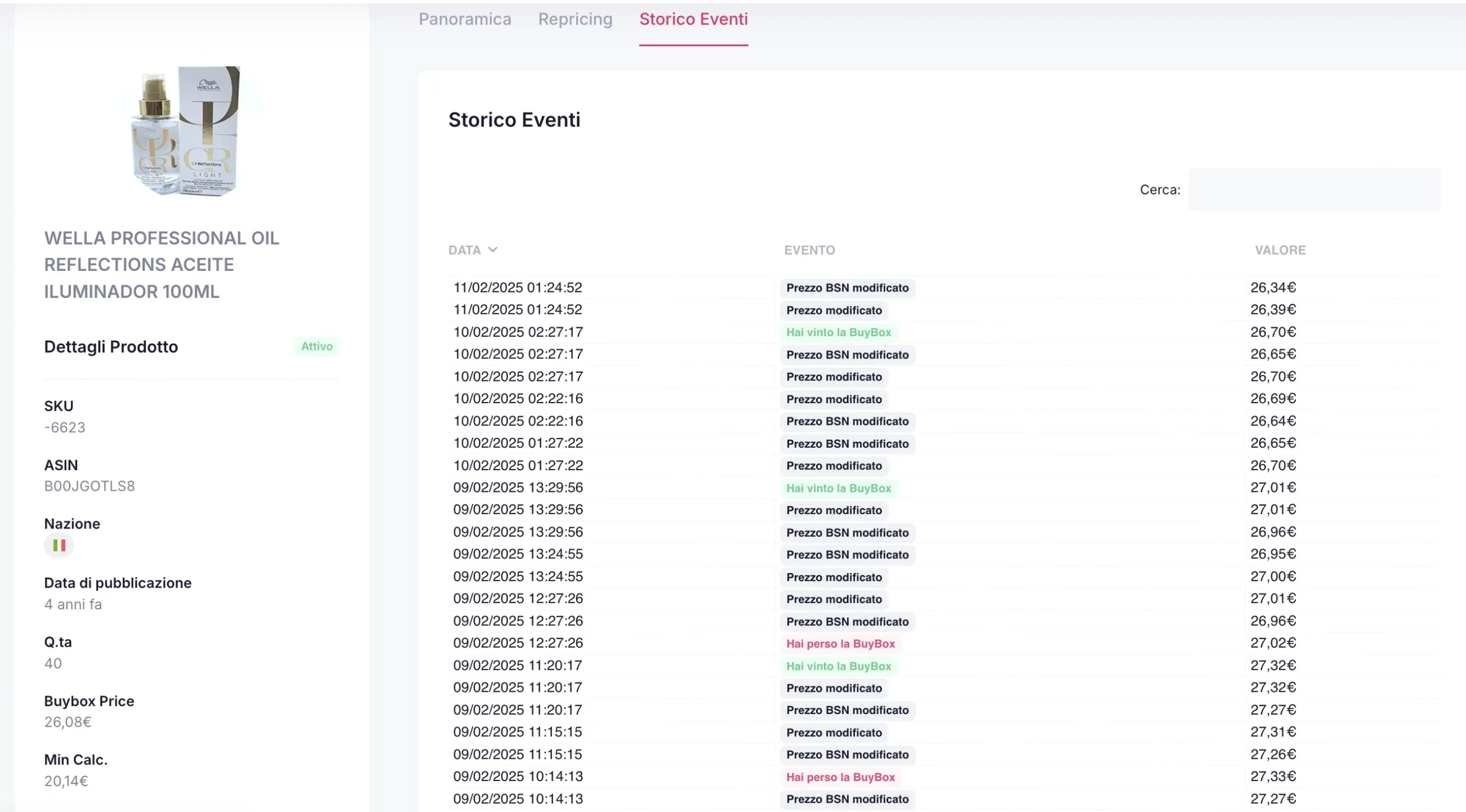
Task: Click the Italian flag nation icon
Action: tap(59, 545)
